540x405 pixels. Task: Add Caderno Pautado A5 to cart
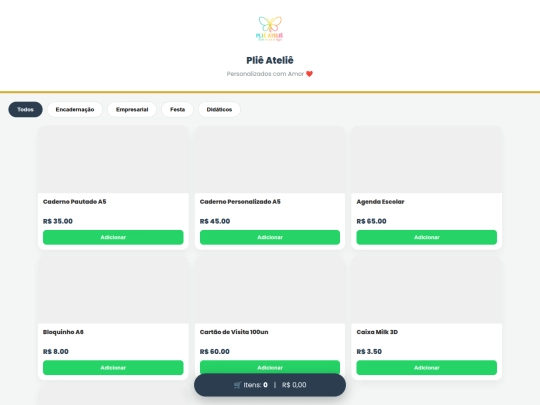click(113, 237)
